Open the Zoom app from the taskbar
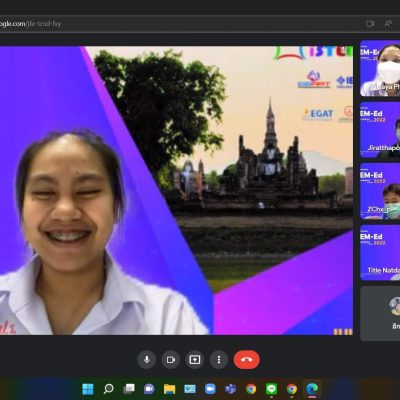400x400 pixels. (x=210, y=389)
